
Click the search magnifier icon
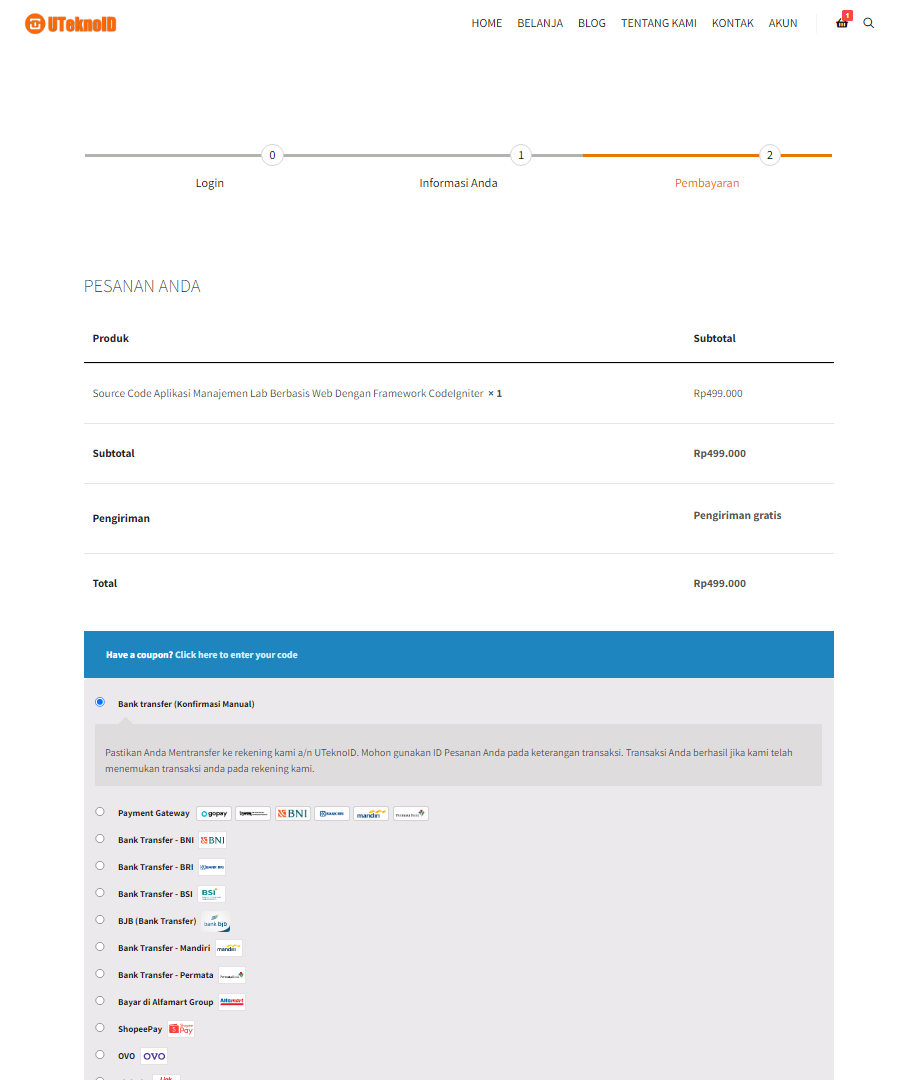tap(868, 23)
